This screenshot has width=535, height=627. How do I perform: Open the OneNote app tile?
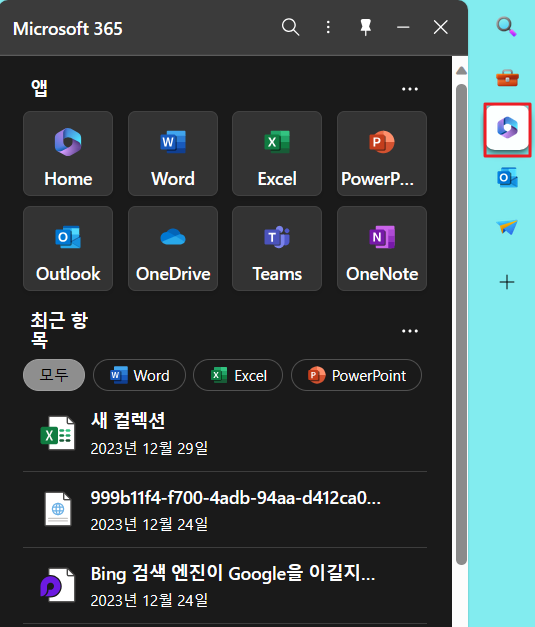[382, 248]
